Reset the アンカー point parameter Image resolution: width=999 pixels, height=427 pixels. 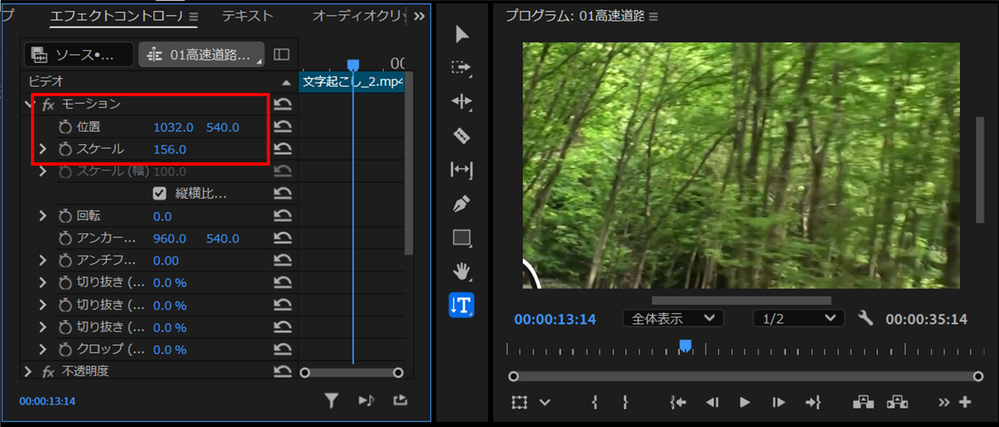click(282, 238)
